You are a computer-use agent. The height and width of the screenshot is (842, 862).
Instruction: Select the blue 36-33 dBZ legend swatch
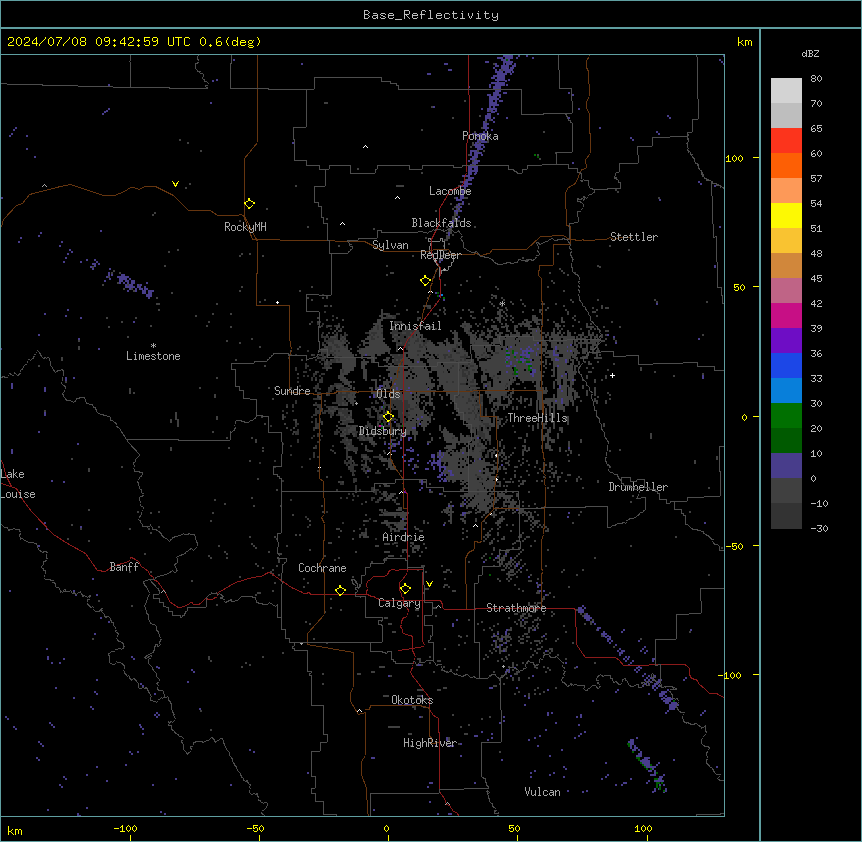pyautogui.click(x=786, y=366)
